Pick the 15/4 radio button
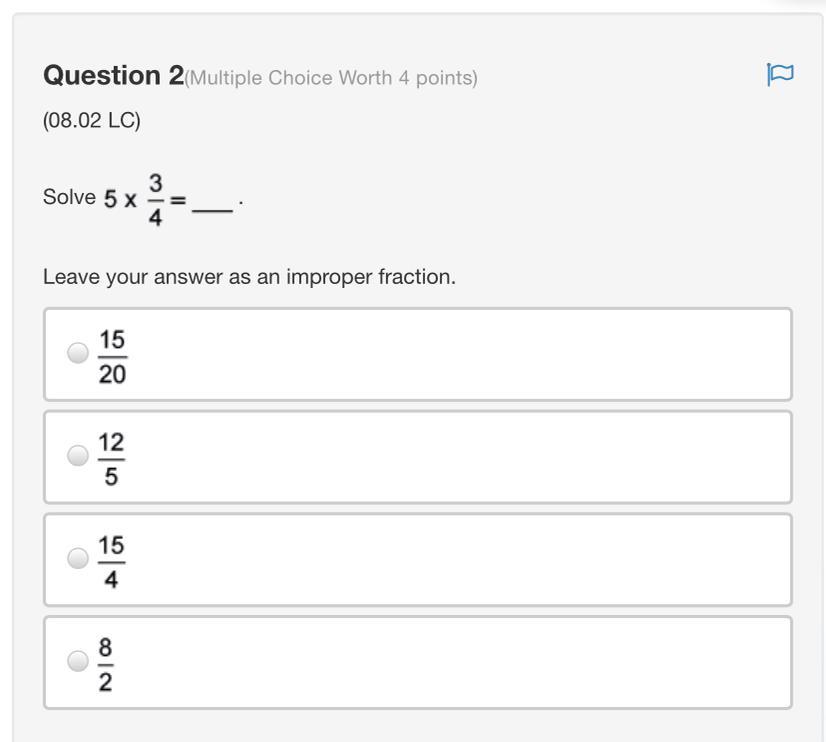Viewport: 826px width, 742px height. tap(77, 559)
